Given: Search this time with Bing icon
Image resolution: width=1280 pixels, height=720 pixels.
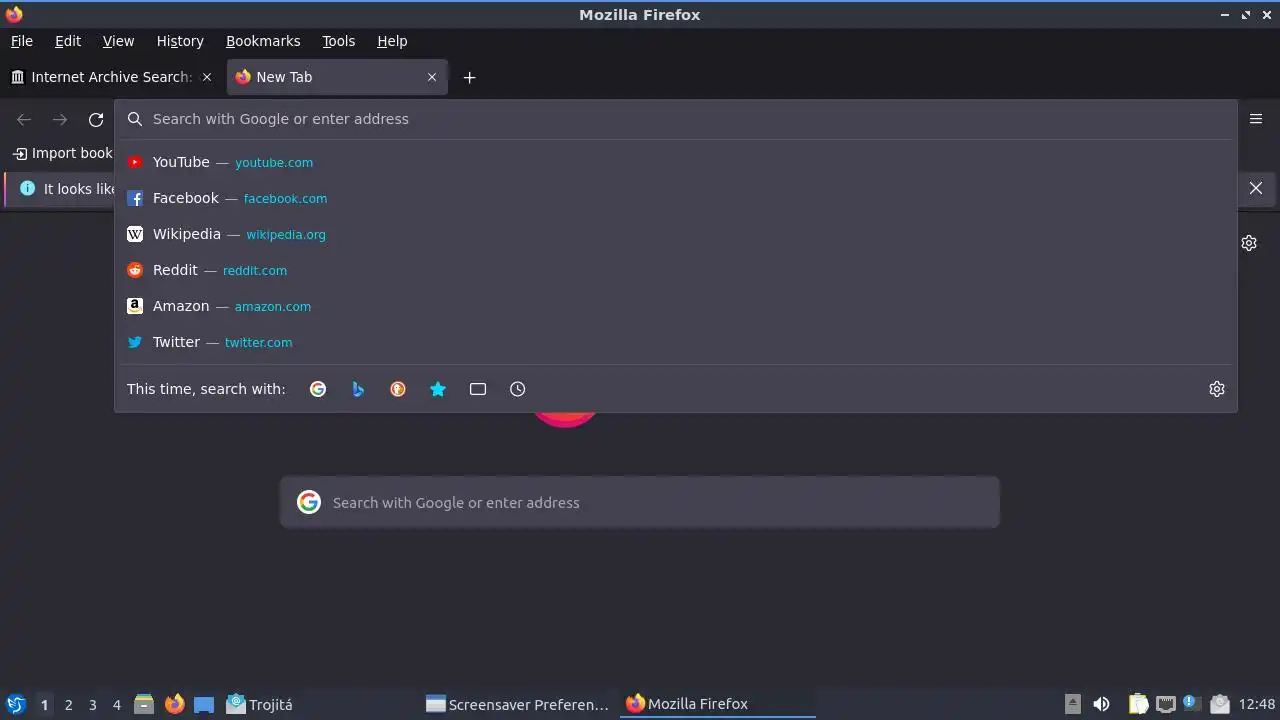Looking at the screenshot, I should point(358,389).
